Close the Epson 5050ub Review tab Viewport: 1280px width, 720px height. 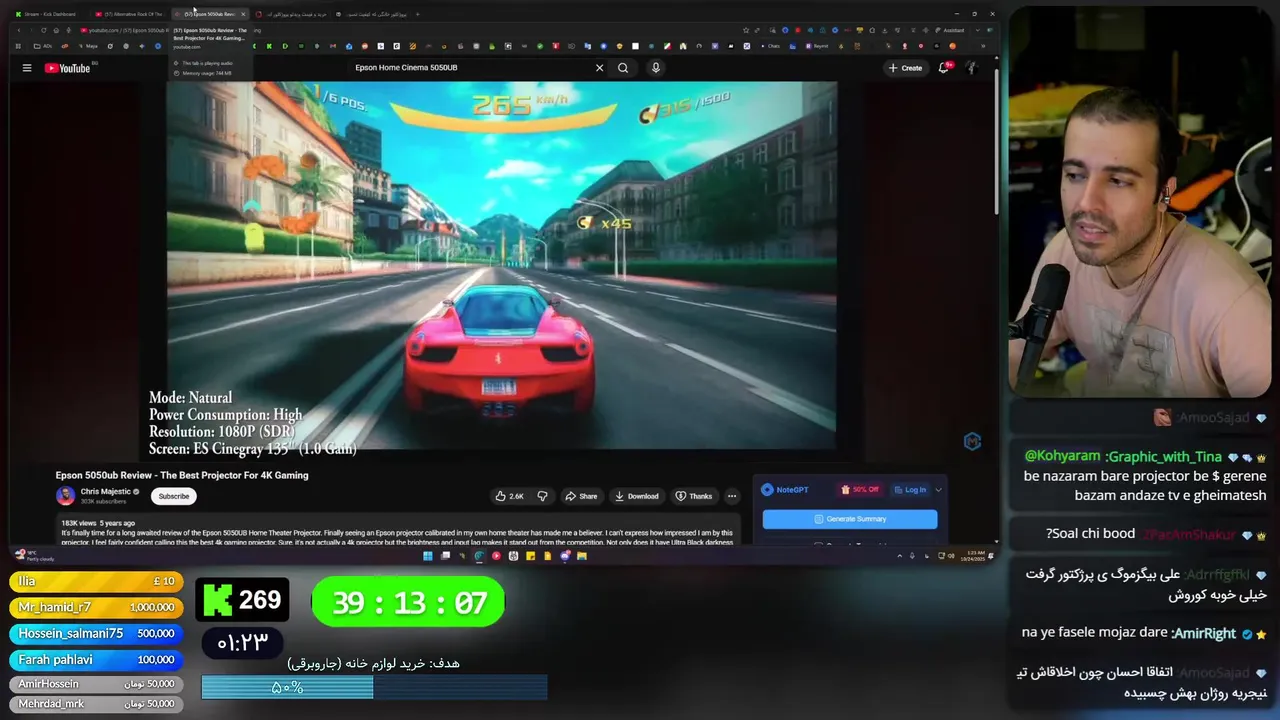(243, 14)
